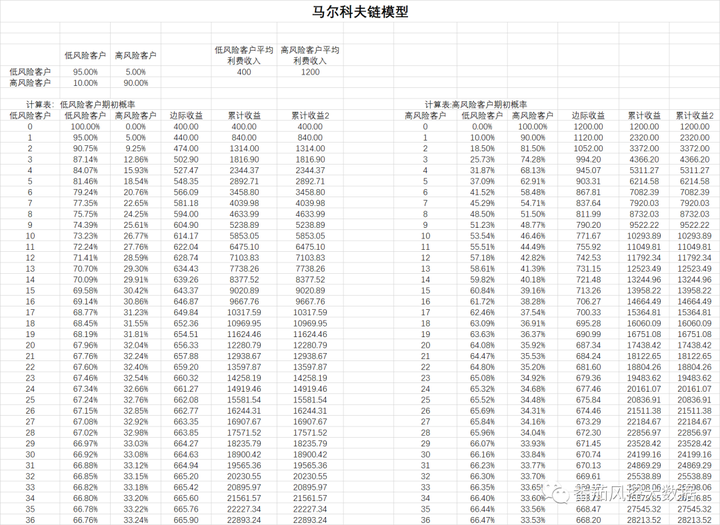Click the average fee income value 1200
720x525 pixels.
click(x=311, y=72)
